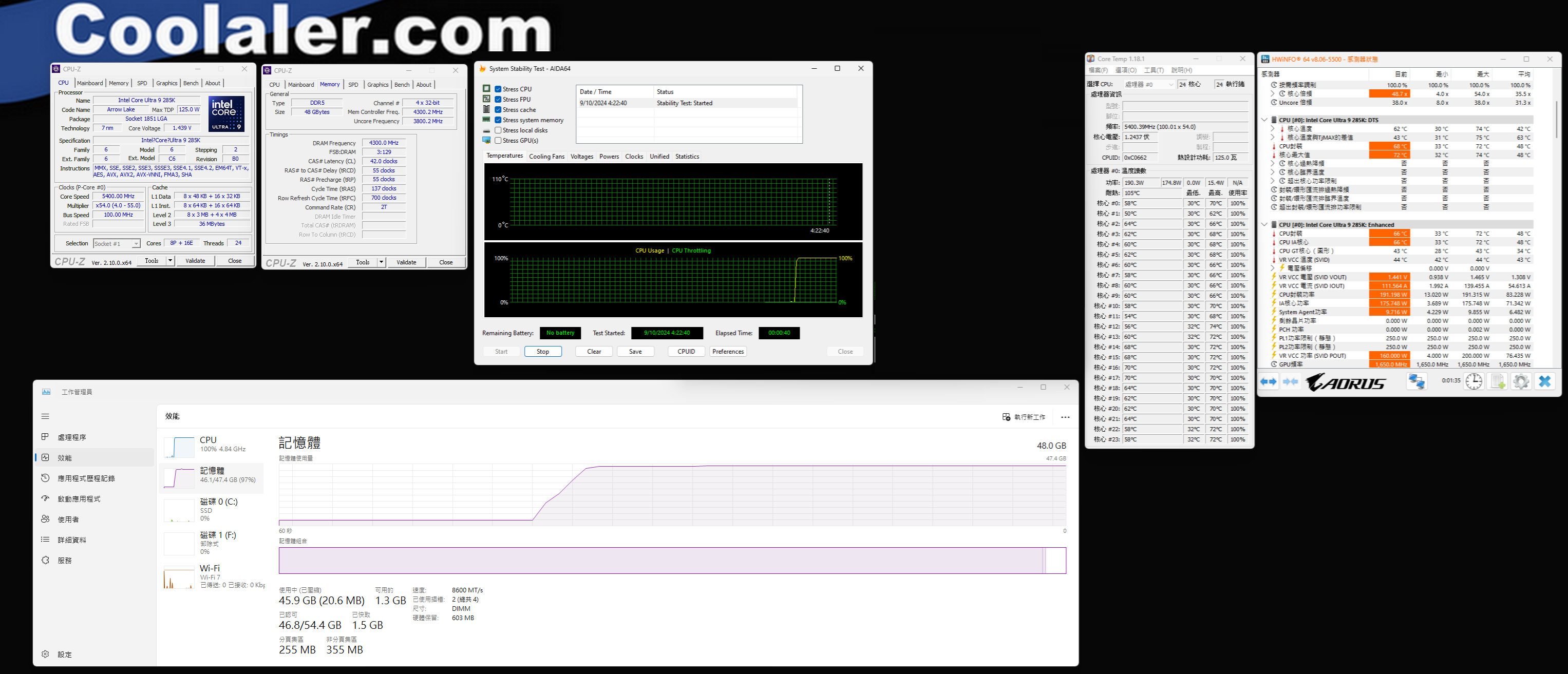
Task: Open Cooling Fans tab in AIDA64
Action: (546, 157)
